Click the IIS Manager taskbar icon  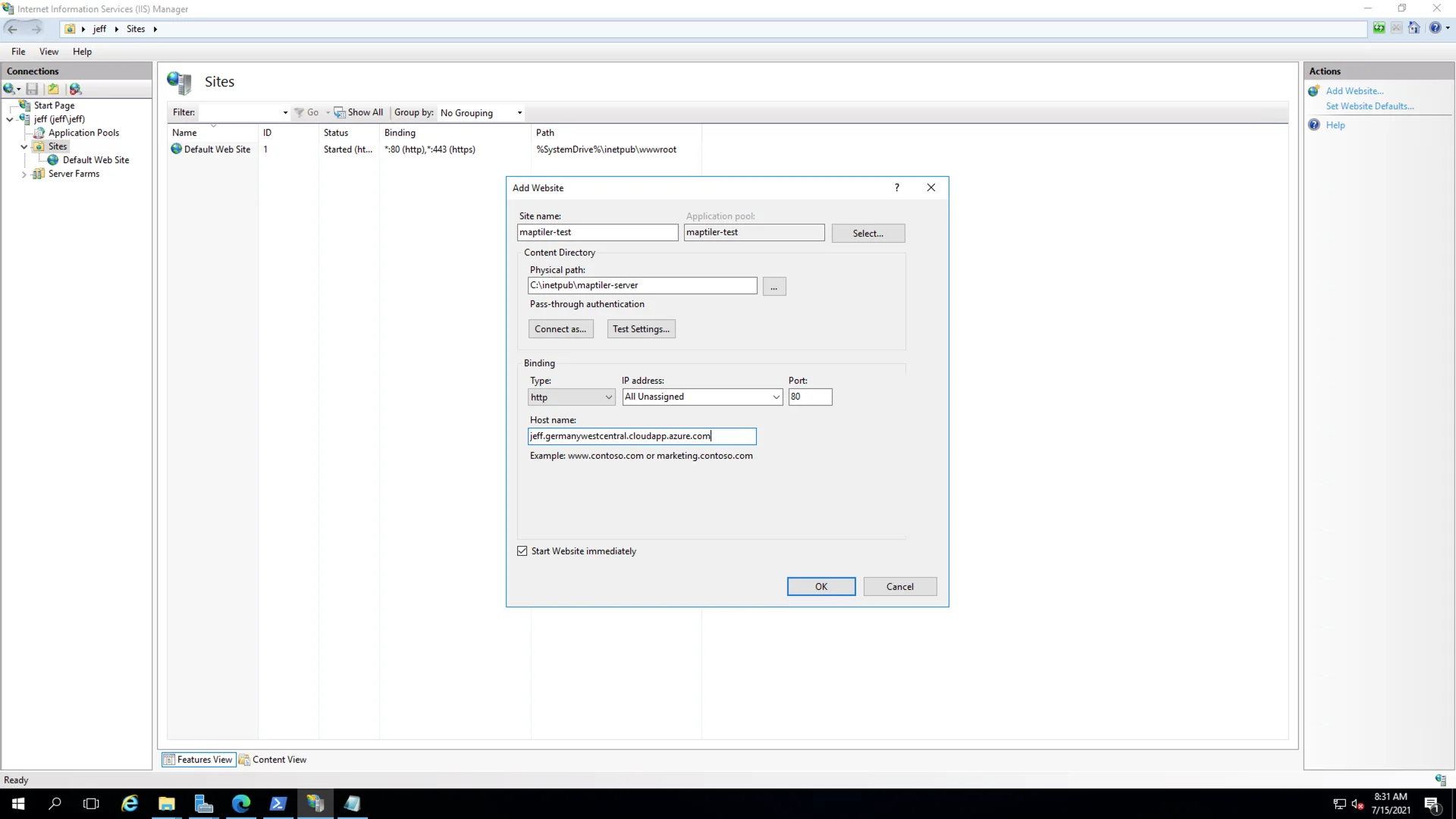[x=315, y=804]
